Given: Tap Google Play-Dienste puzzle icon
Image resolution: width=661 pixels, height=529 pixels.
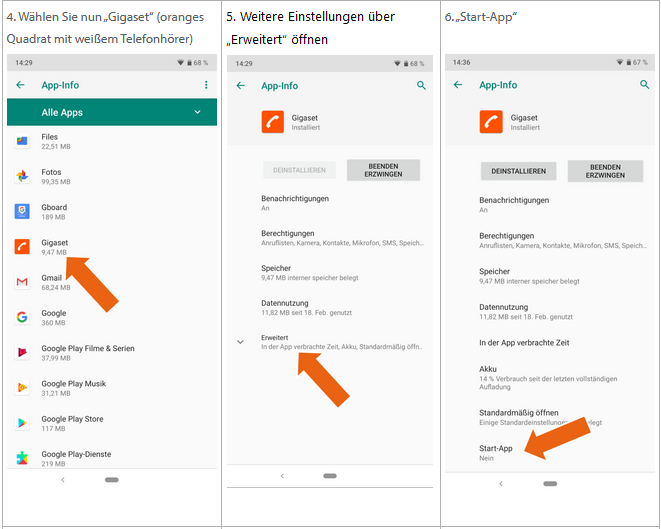Looking at the screenshot, I should [22, 458].
